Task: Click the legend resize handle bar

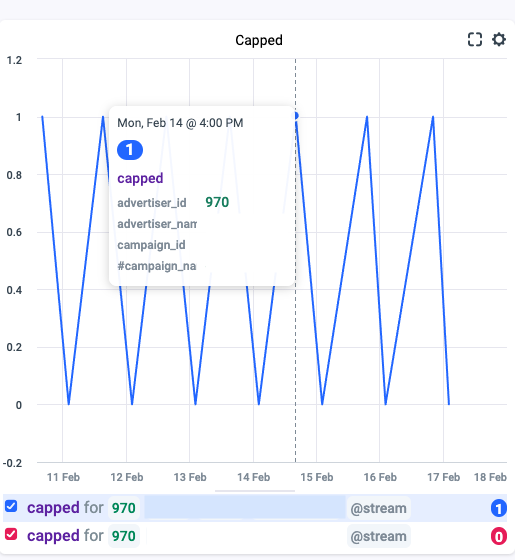Action: click(x=255, y=491)
